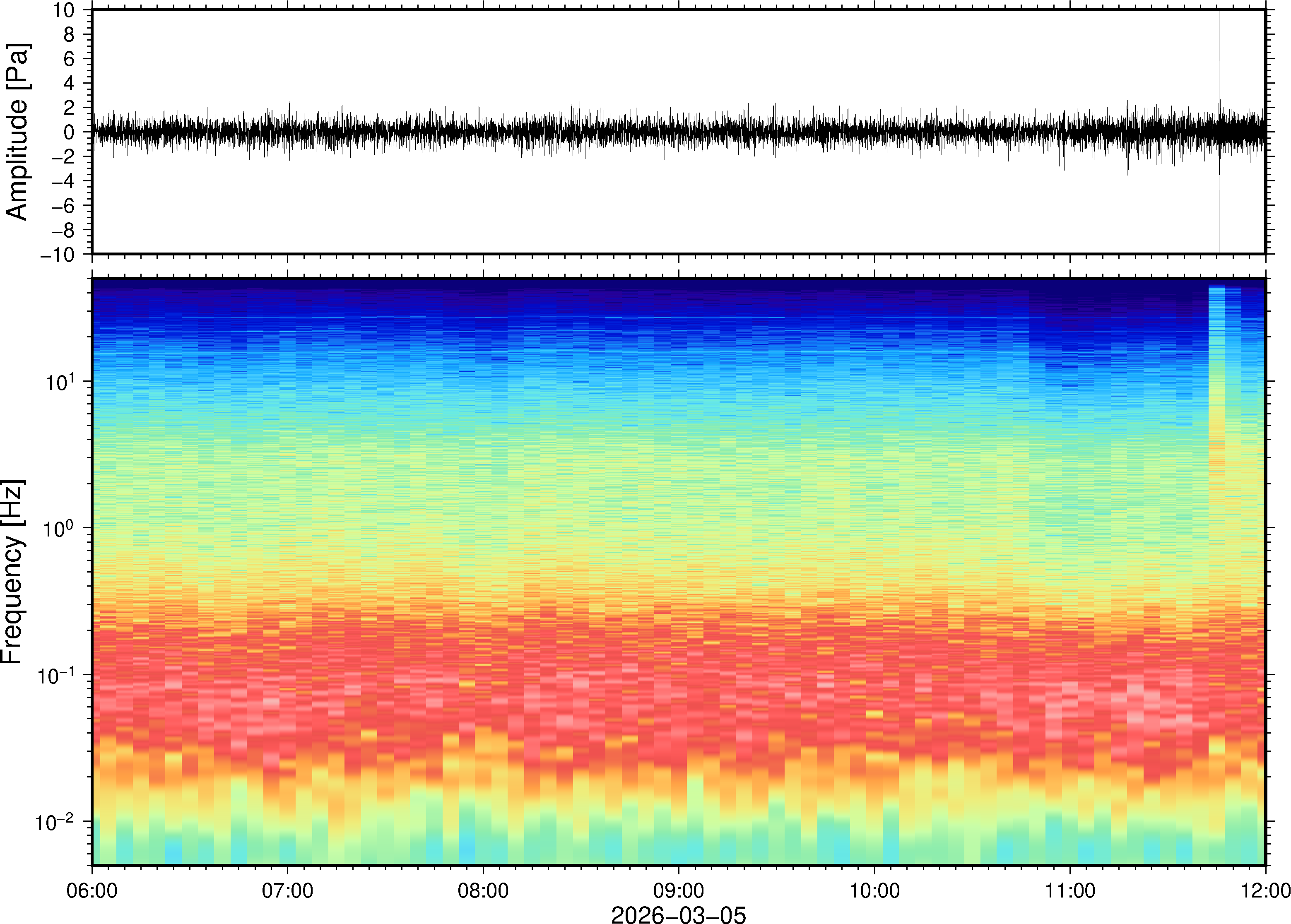1291x924 pixels.
Task: Click the 07:00 time axis label
Action: [287, 890]
